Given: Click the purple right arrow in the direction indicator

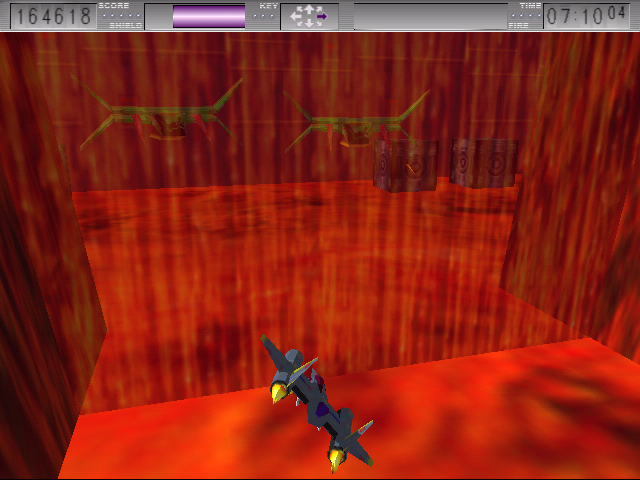Looking at the screenshot, I should point(322,16).
